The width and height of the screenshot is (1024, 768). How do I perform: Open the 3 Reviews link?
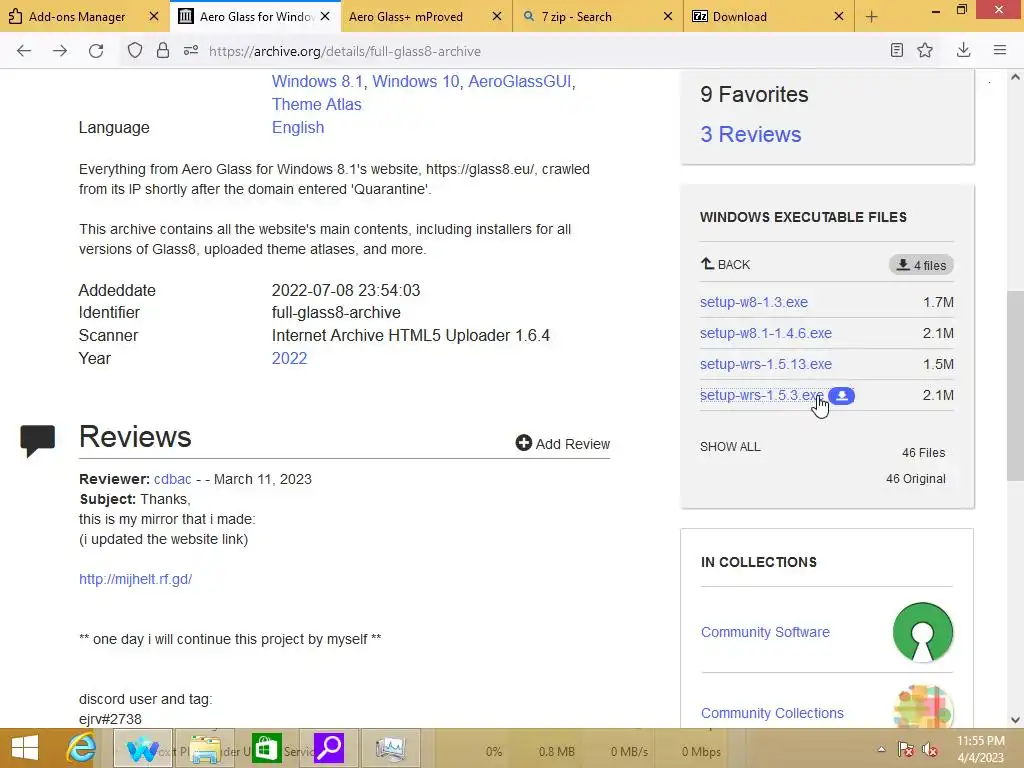point(750,134)
